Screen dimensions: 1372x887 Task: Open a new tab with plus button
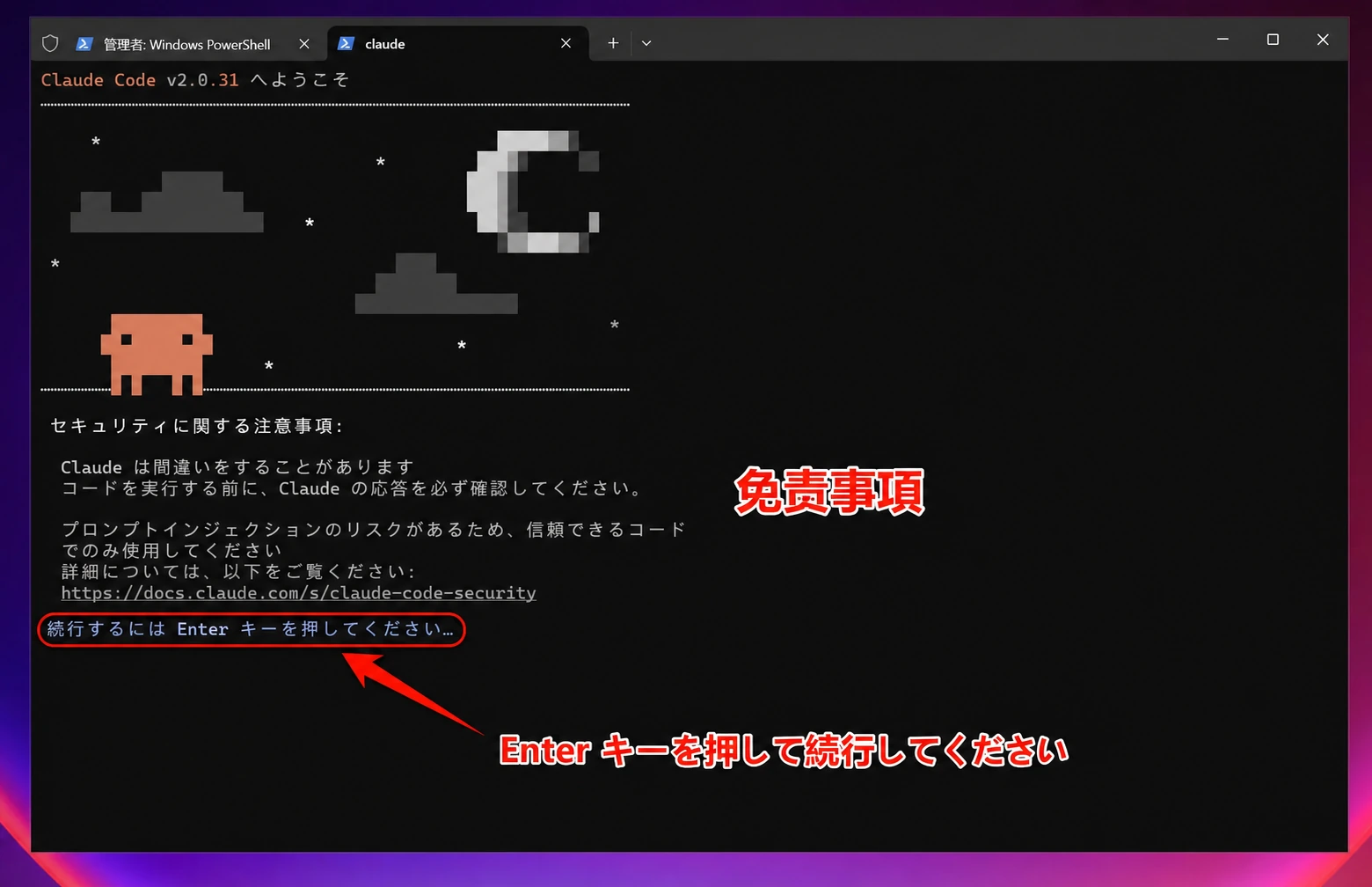click(x=613, y=43)
